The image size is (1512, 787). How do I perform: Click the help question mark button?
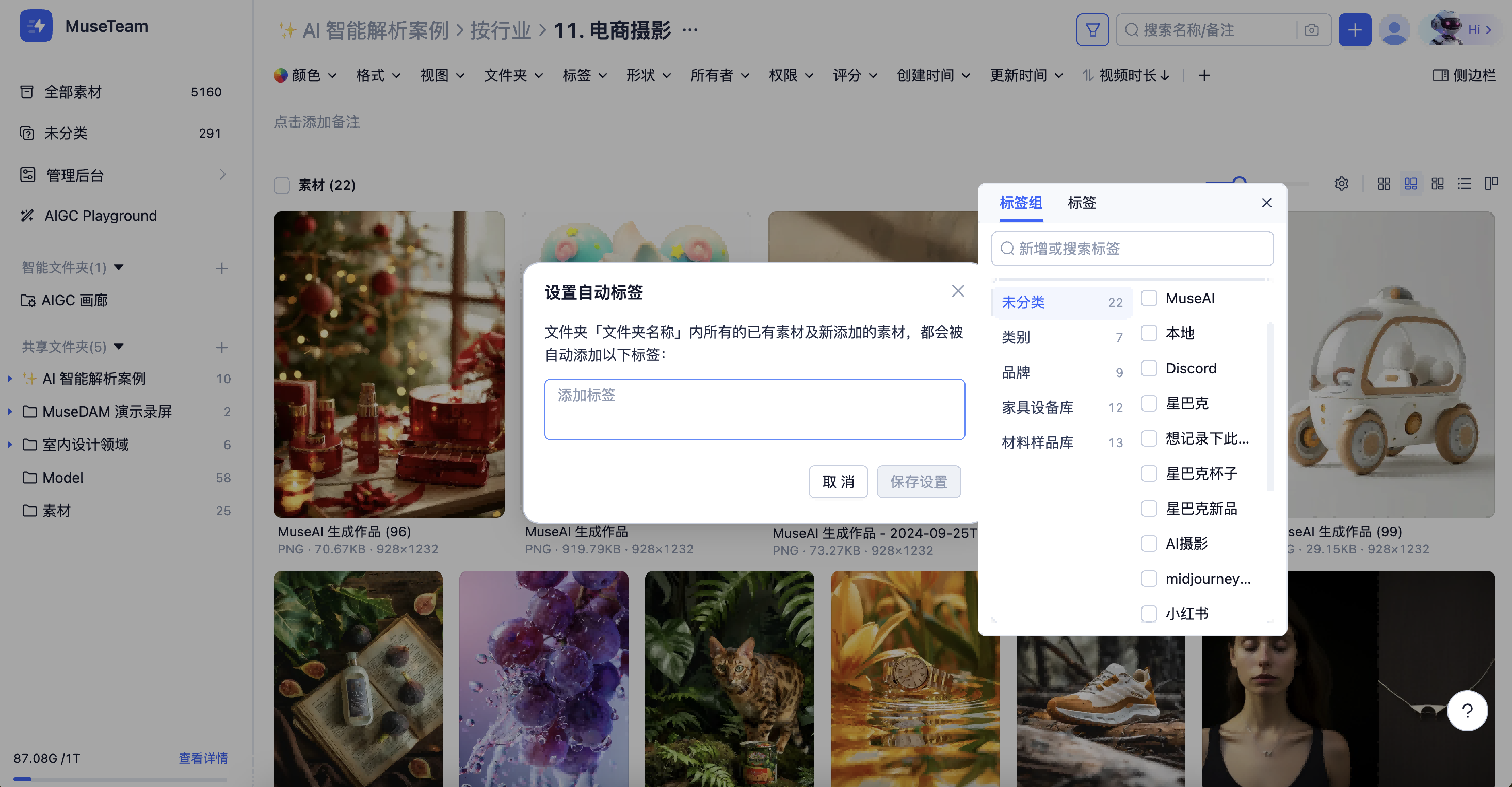point(1467,711)
